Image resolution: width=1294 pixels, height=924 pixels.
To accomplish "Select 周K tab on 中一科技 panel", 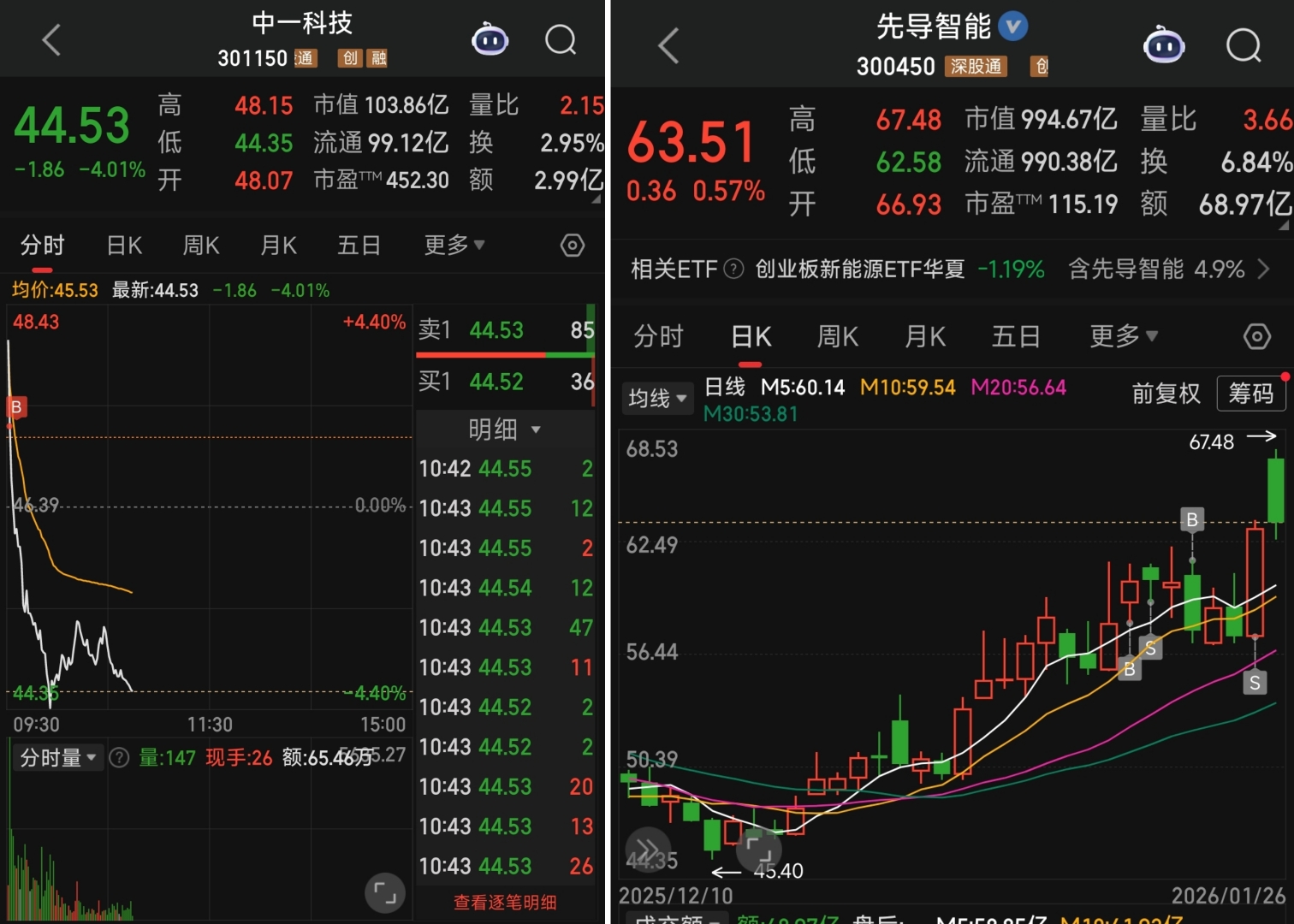I will (x=201, y=246).
